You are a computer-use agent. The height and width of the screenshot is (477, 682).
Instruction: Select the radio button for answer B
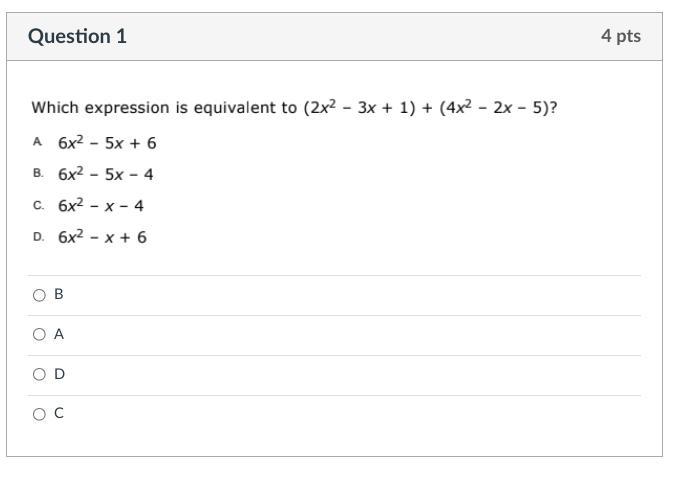pyautogui.click(x=39, y=295)
